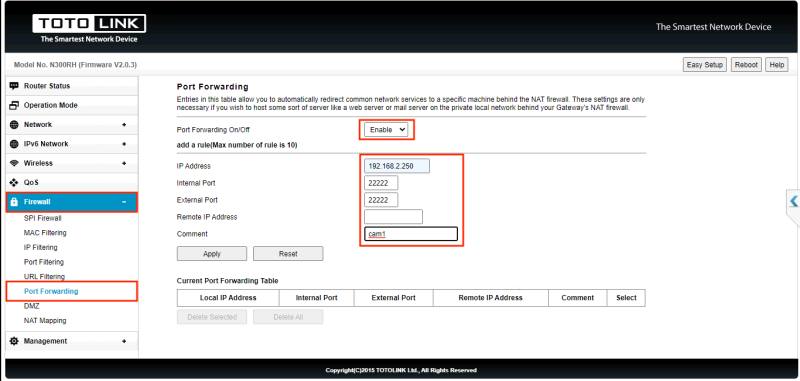Click the Wireless wifi icon

14,163
